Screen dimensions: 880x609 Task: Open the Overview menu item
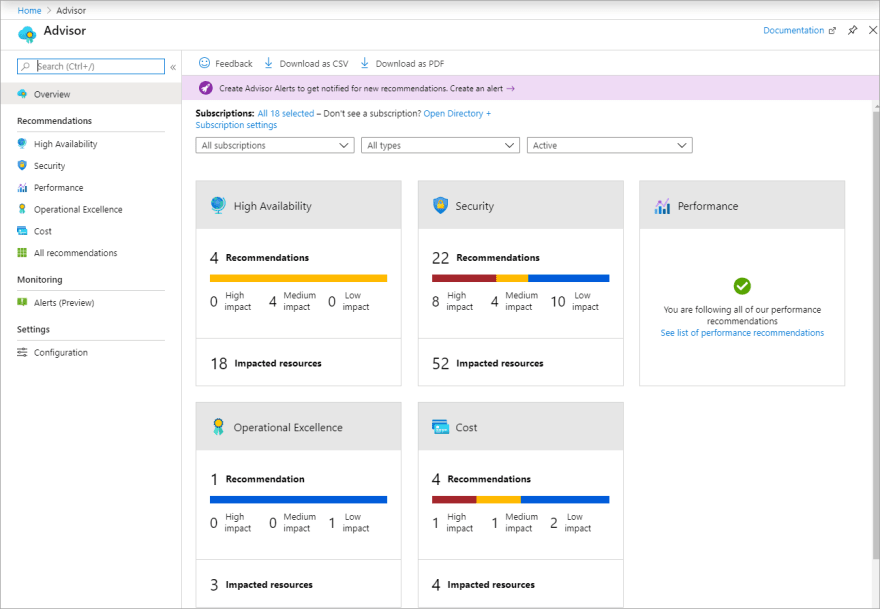[91, 94]
